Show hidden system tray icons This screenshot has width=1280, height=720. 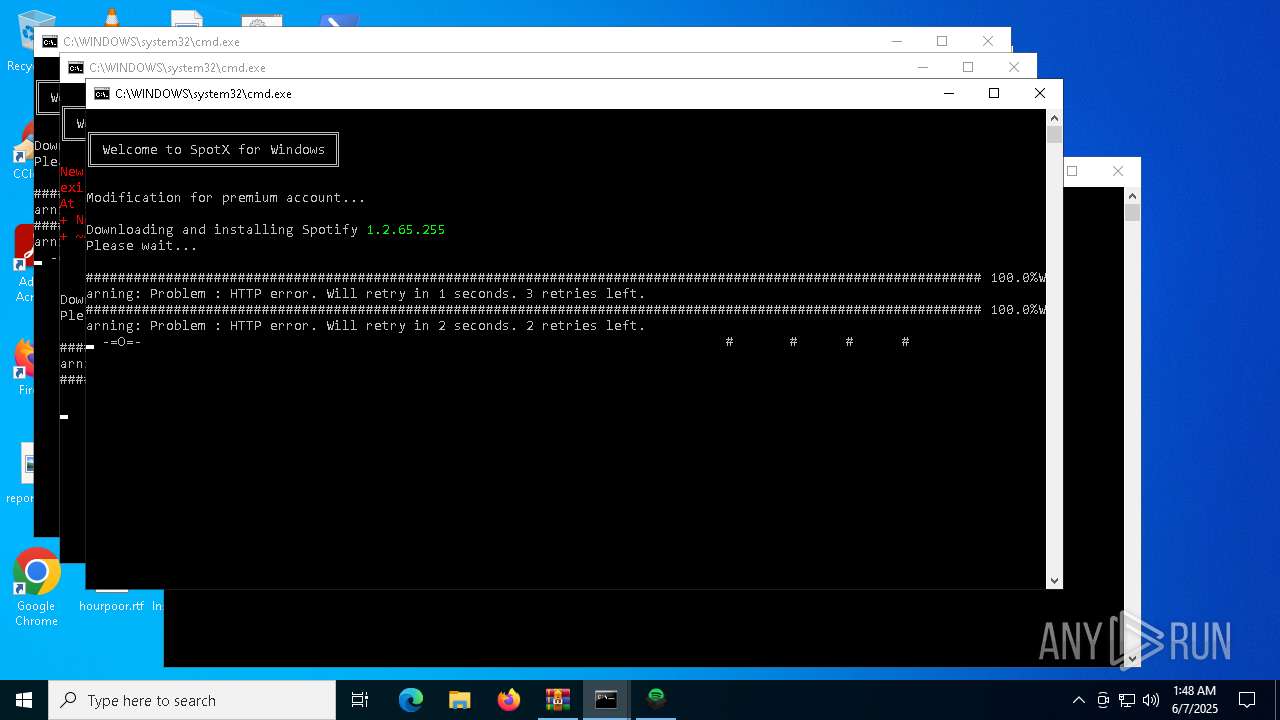pyautogui.click(x=1078, y=700)
